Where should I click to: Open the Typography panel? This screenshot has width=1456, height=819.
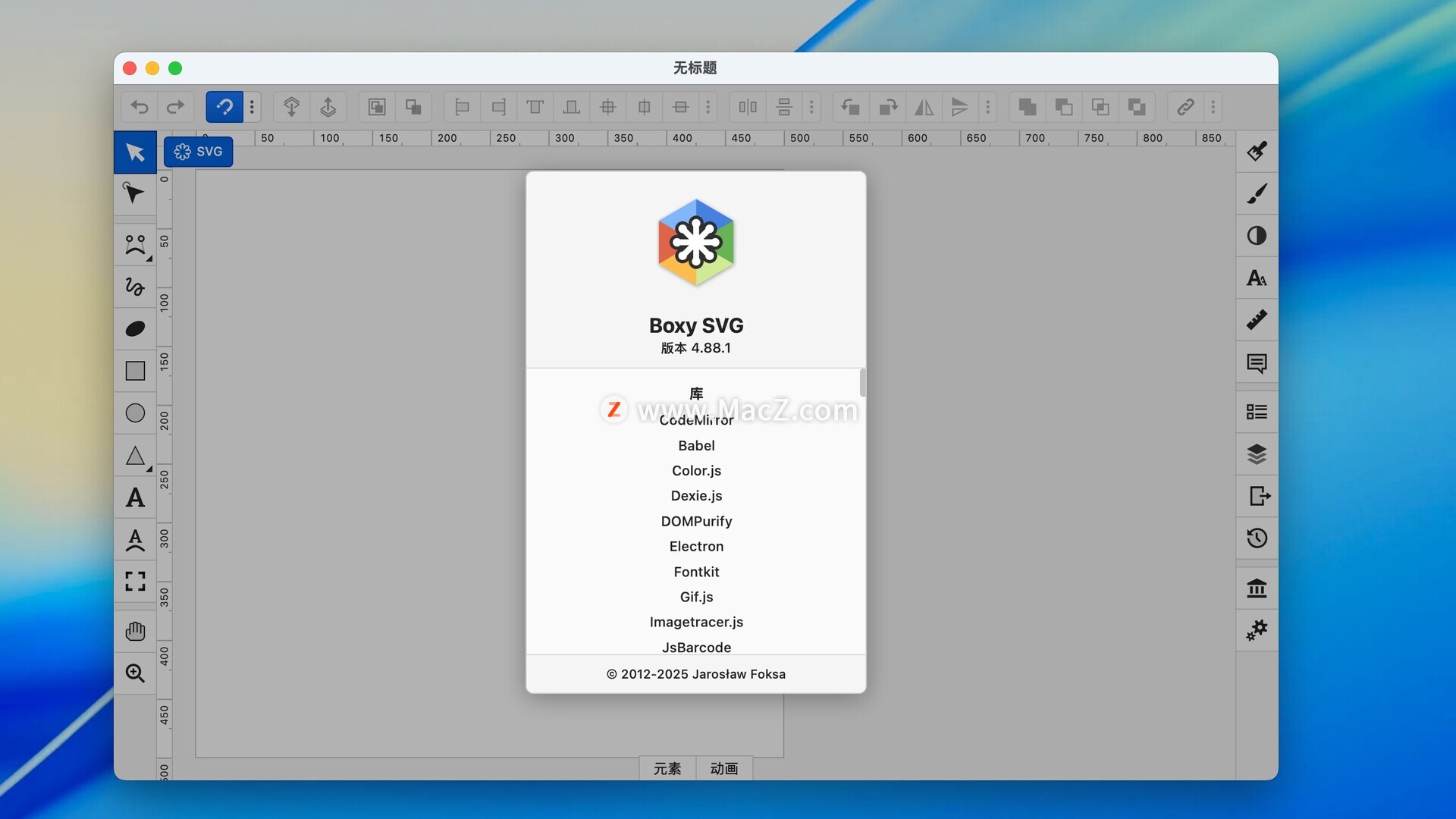[1257, 278]
